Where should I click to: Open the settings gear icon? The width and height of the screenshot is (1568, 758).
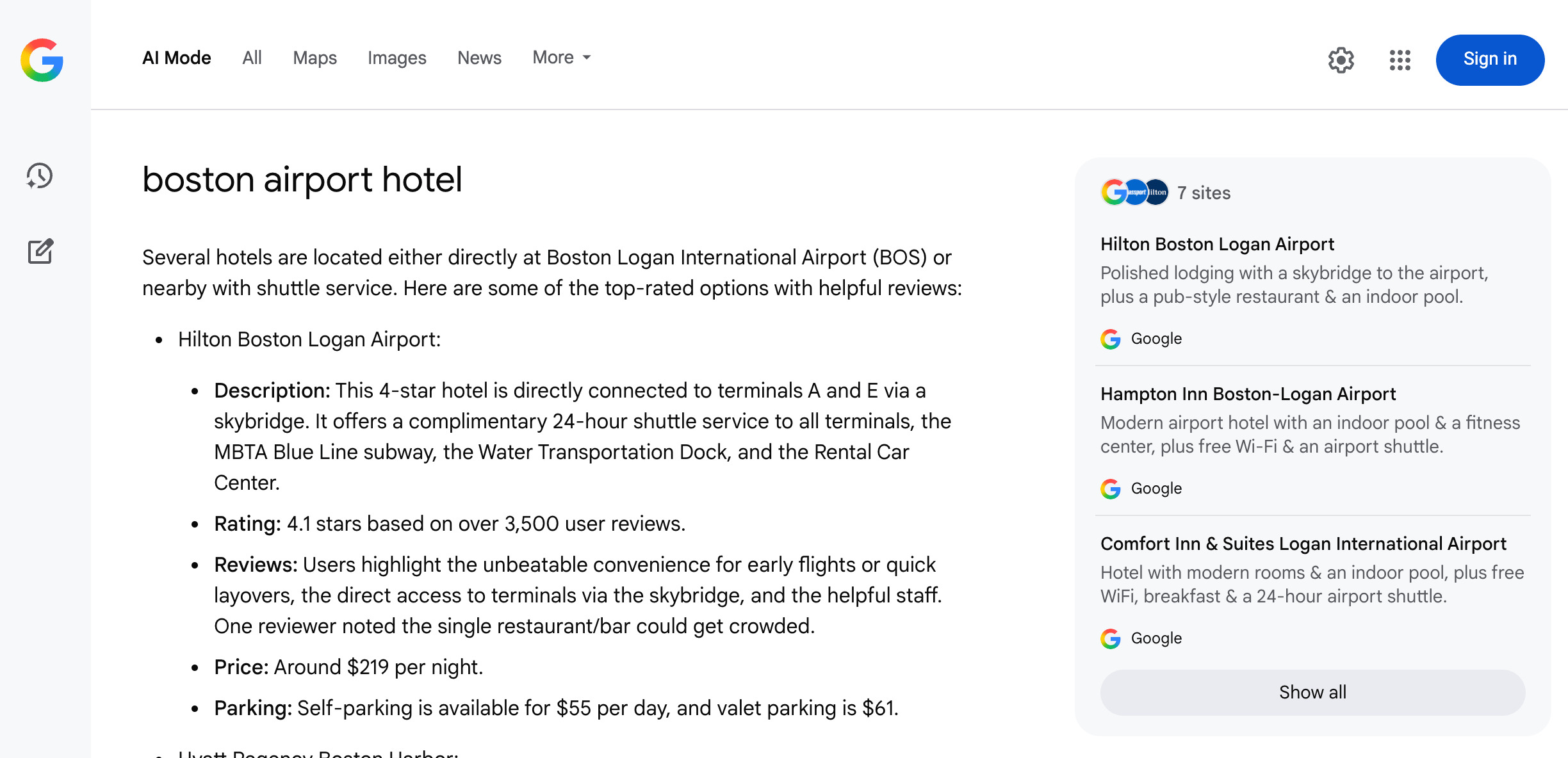[1341, 60]
